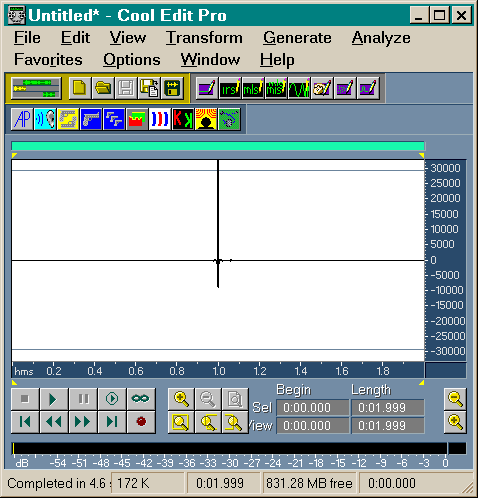The height and width of the screenshot is (498, 478).
Task: Jump to beginning of the waveform
Action: (25, 422)
